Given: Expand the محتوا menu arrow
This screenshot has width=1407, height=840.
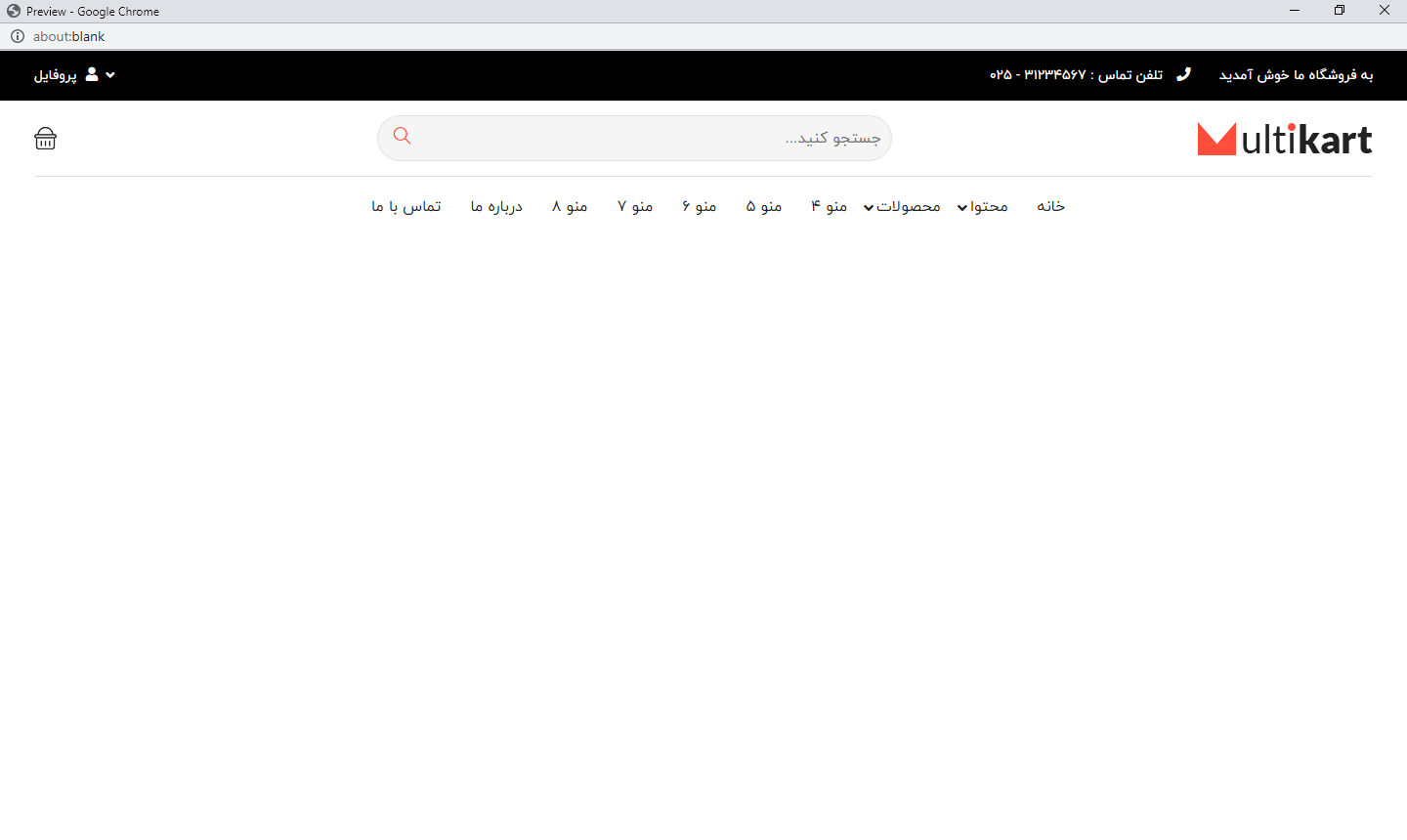Looking at the screenshot, I should (962, 208).
